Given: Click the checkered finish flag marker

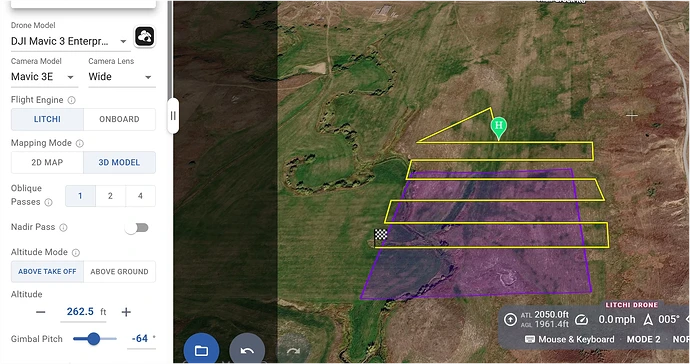Looking at the screenshot, I should tap(380, 236).
